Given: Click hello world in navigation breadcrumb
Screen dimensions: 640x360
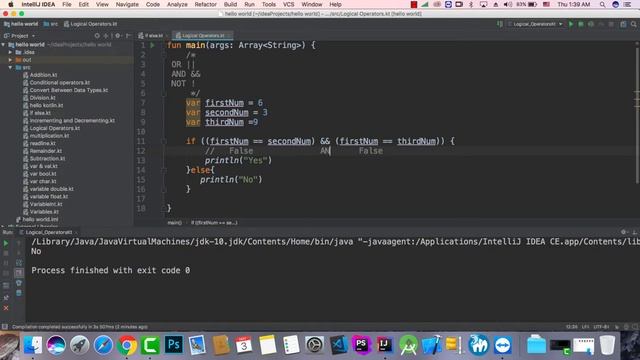Looking at the screenshot, I should click(x=21, y=24).
